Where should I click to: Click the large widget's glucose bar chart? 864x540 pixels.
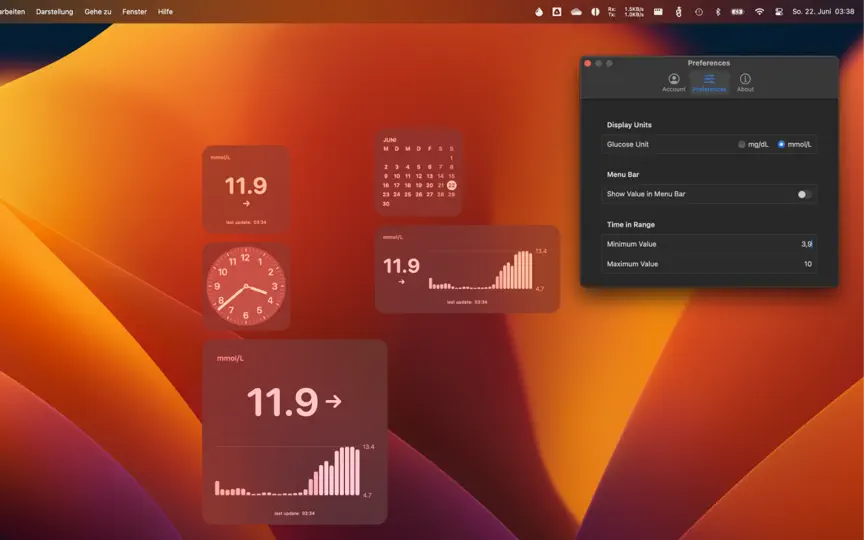(x=287, y=471)
